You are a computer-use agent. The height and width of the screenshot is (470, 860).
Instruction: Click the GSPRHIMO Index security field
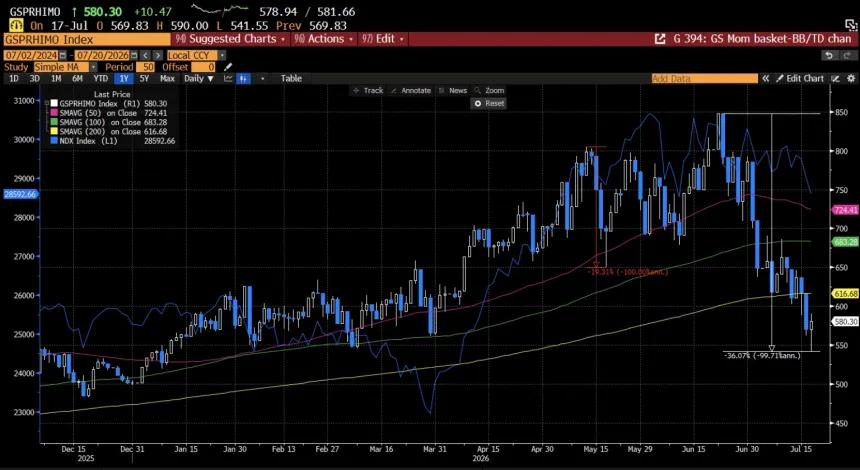[87, 39]
